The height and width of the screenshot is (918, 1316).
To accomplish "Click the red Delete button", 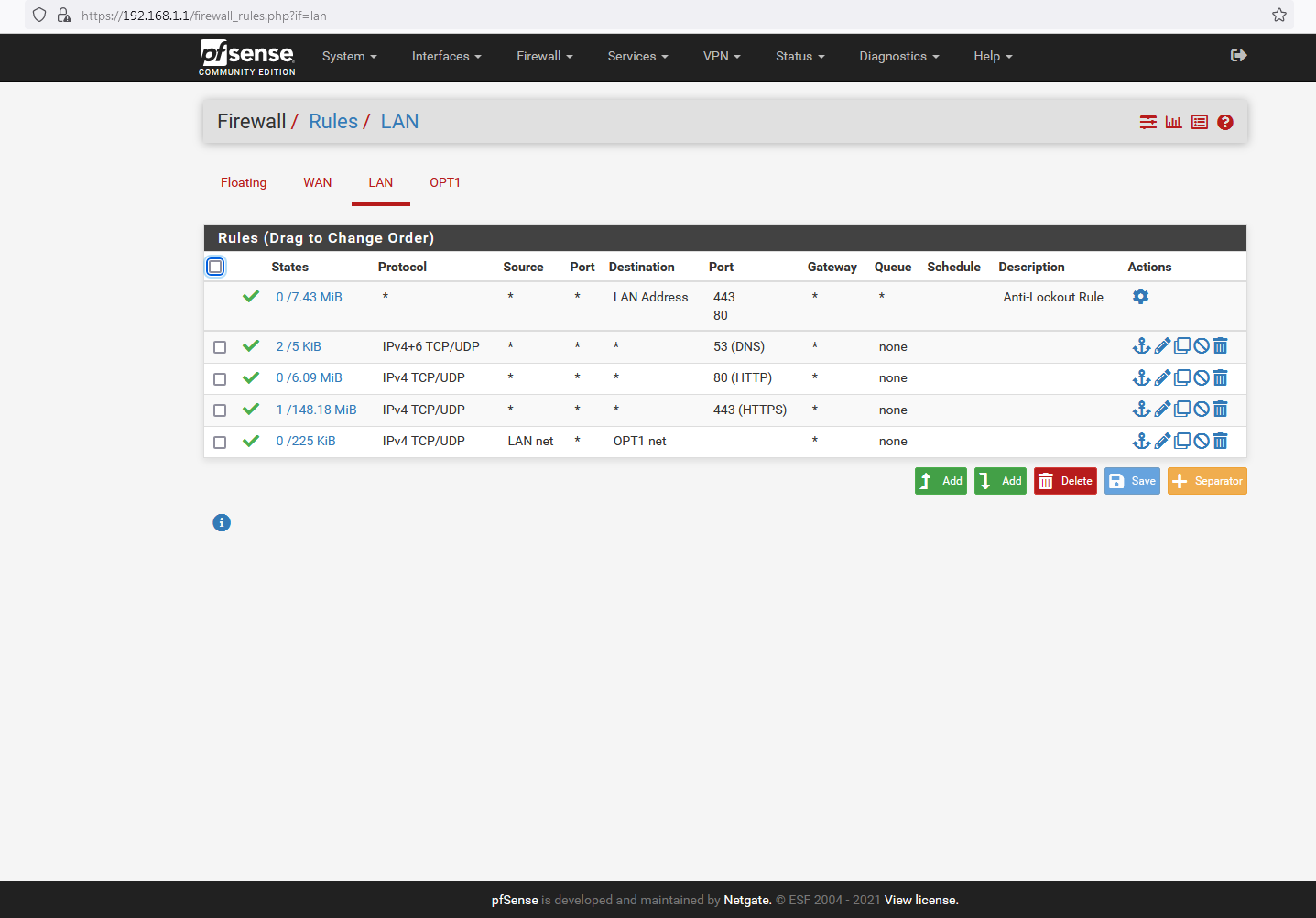I will click(x=1065, y=481).
